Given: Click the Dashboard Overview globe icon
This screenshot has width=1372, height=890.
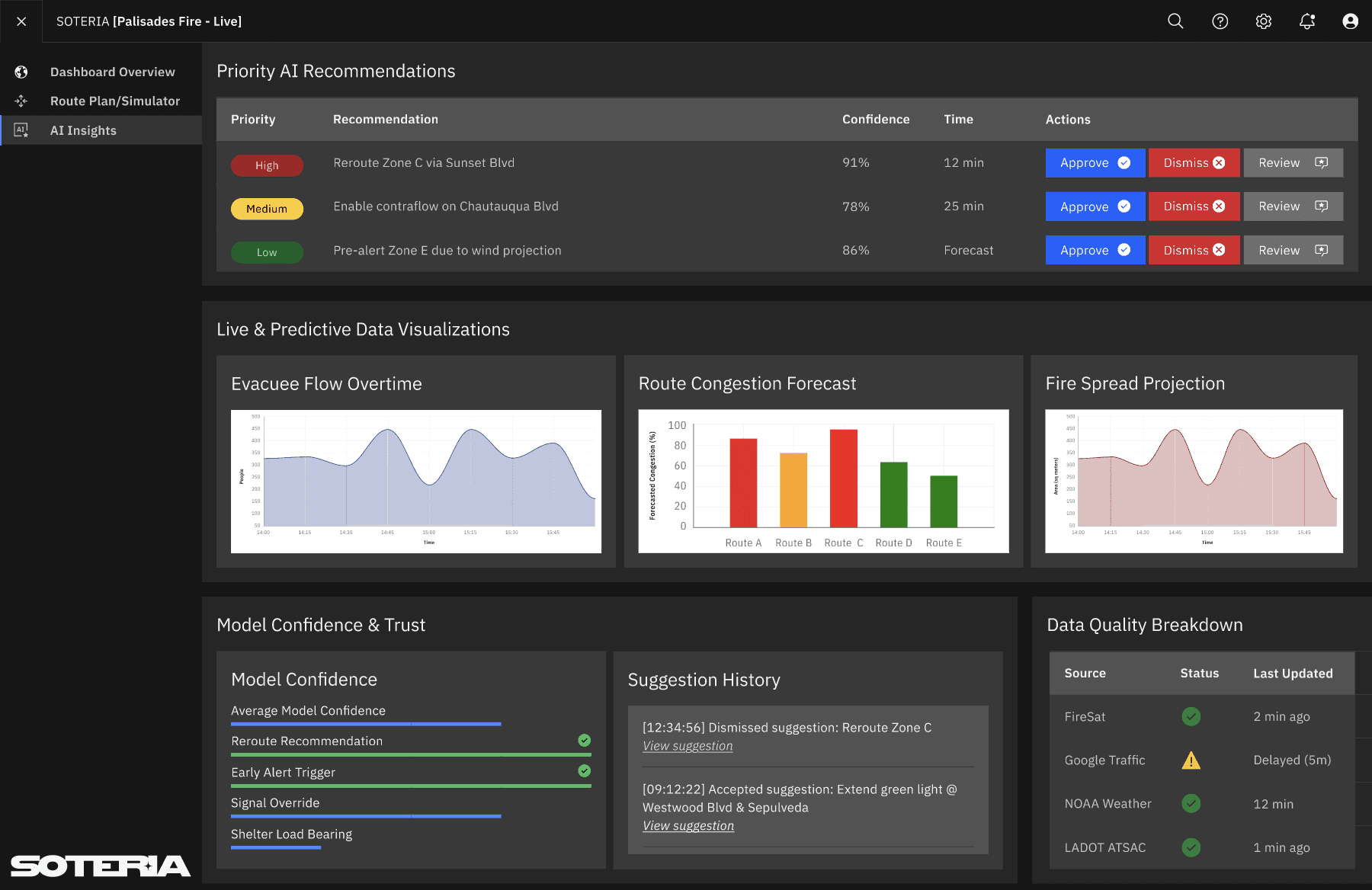Looking at the screenshot, I should point(21,72).
